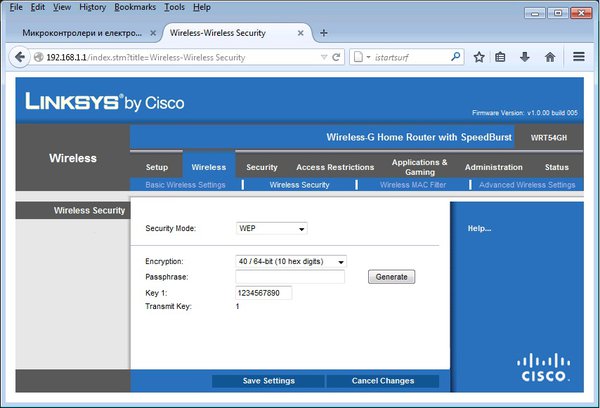Expand the Security Mode WEP dropdown
Viewport: 600px width, 408px height.
(272, 228)
